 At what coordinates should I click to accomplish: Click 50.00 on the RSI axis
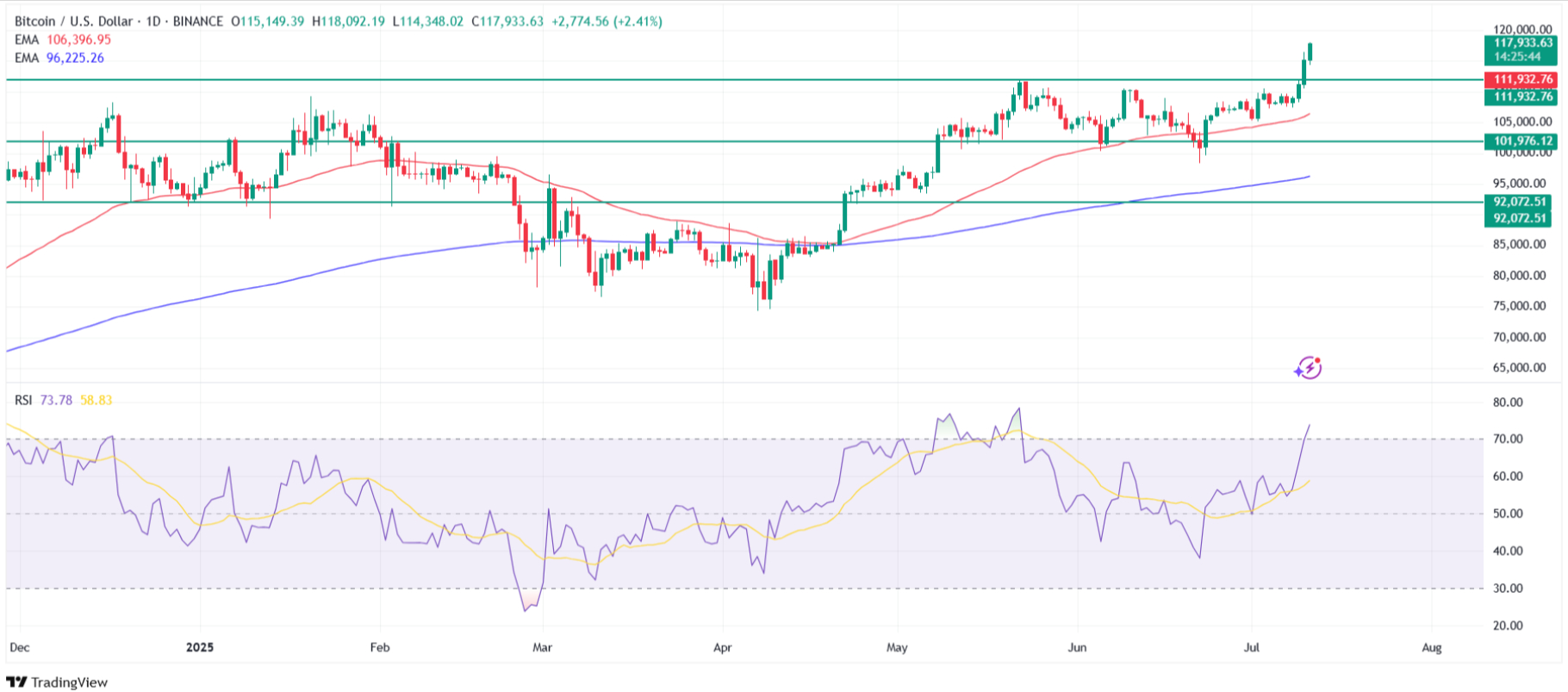pos(1508,514)
